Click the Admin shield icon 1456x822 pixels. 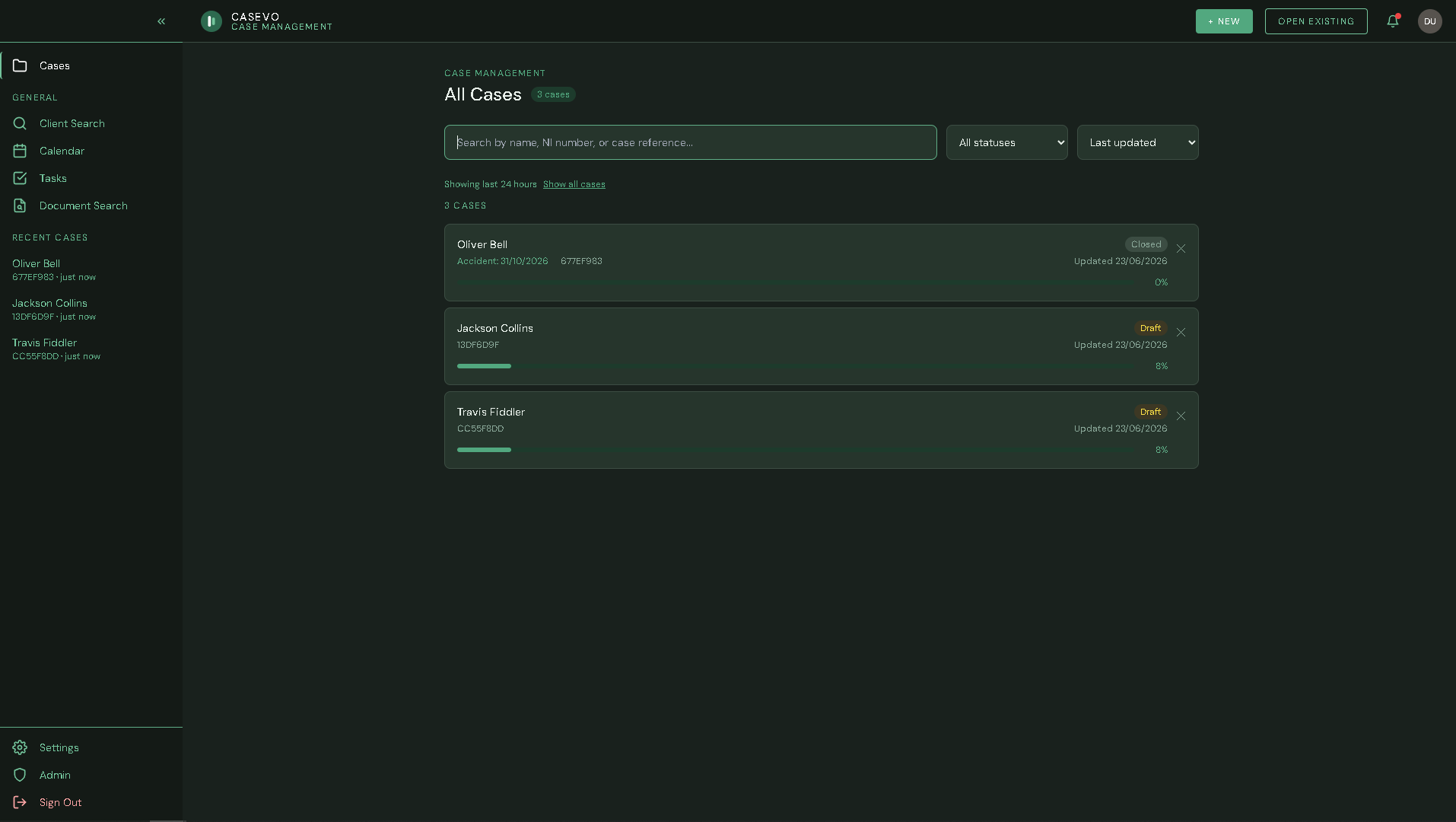click(20, 775)
